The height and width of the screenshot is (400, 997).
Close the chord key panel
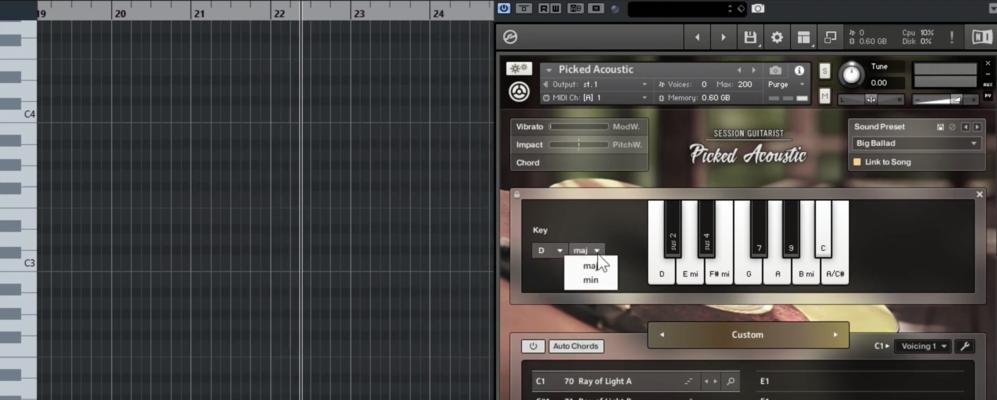tap(979, 195)
